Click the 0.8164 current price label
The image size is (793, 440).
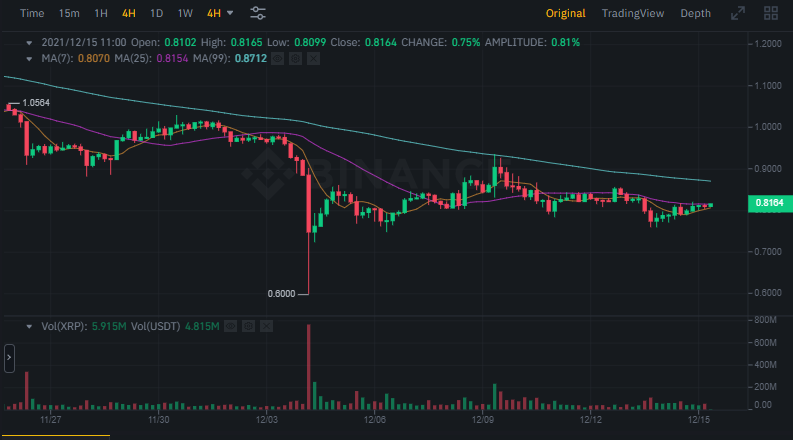tap(768, 203)
